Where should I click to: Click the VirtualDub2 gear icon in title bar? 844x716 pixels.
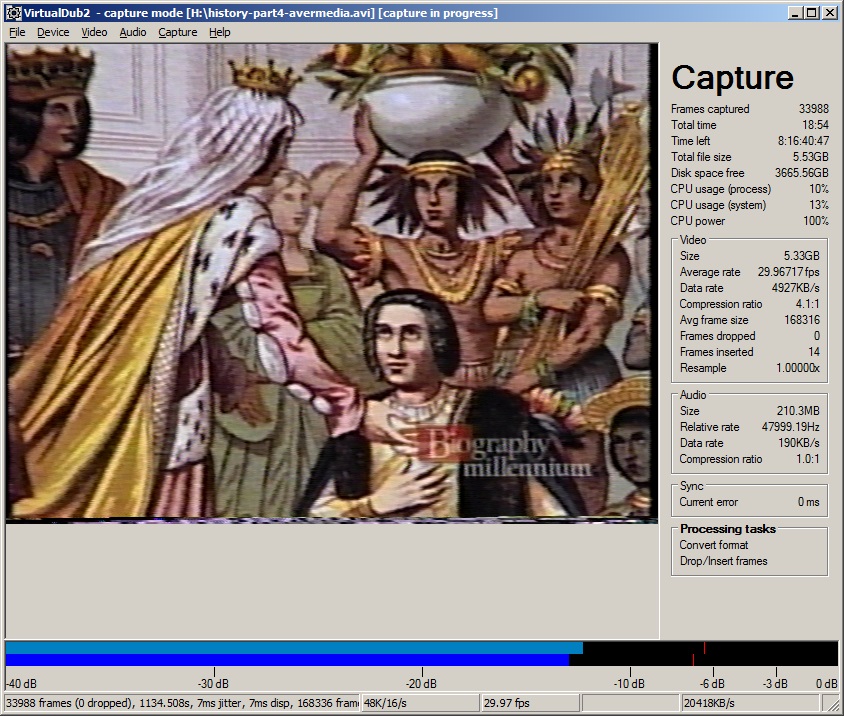(x=13, y=13)
